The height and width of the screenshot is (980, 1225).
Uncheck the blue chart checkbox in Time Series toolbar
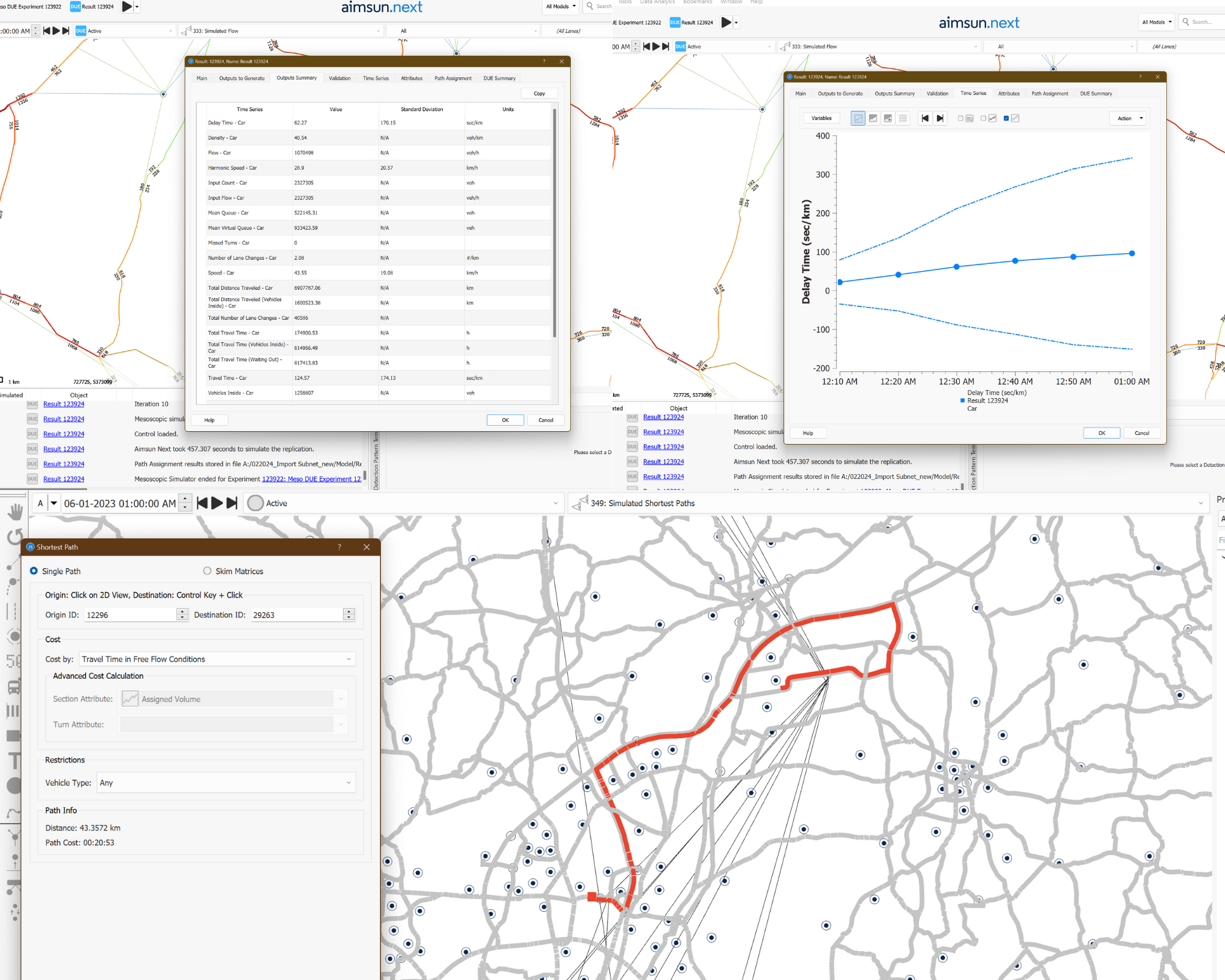1006,118
